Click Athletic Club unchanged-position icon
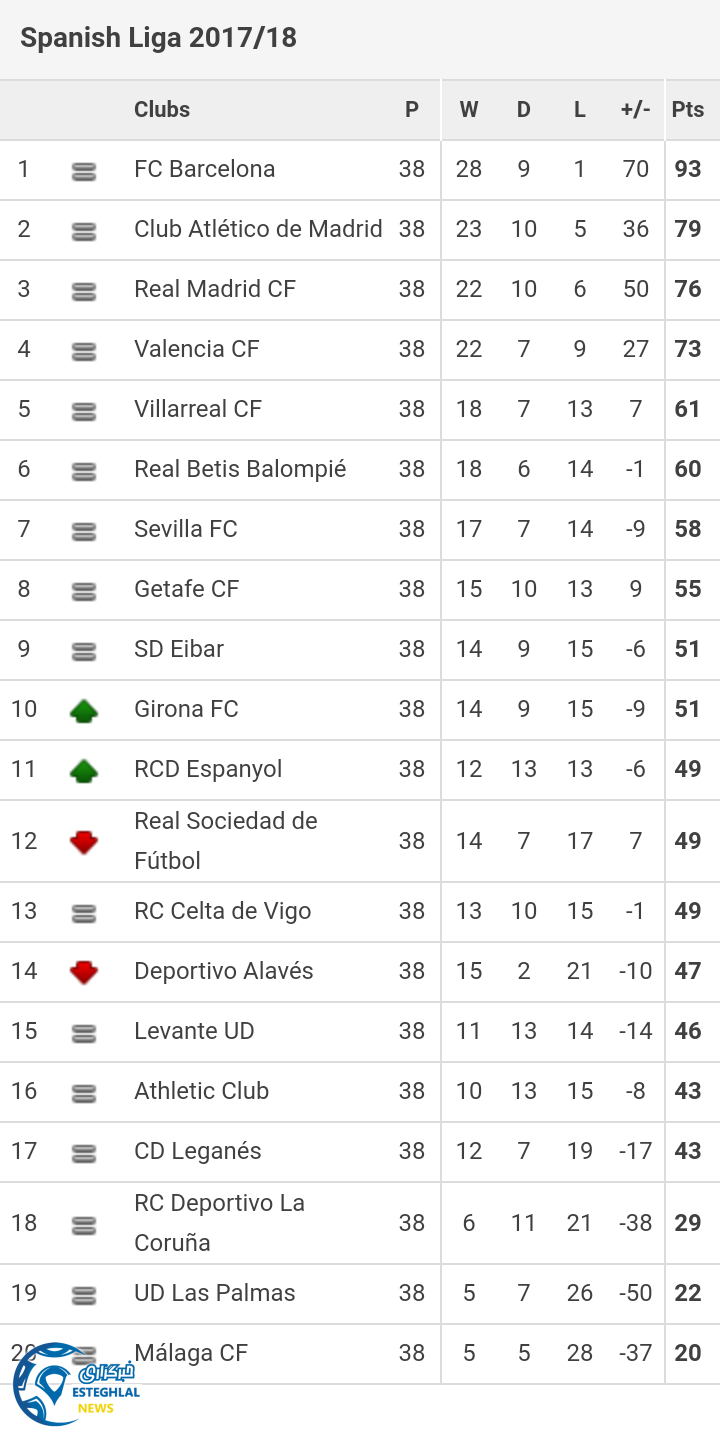This screenshot has height=1448, width=720. coord(84,1094)
